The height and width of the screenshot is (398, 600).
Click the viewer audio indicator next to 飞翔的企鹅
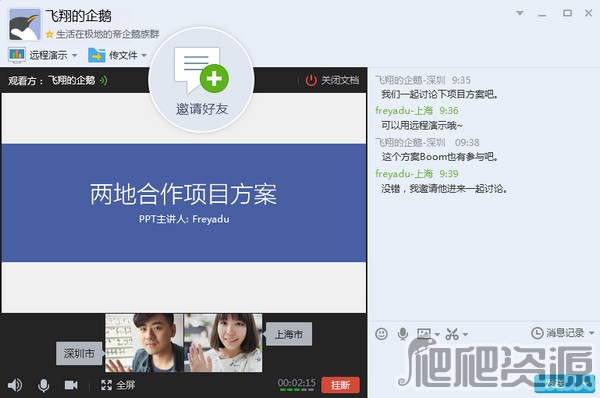(x=104, y=80)
